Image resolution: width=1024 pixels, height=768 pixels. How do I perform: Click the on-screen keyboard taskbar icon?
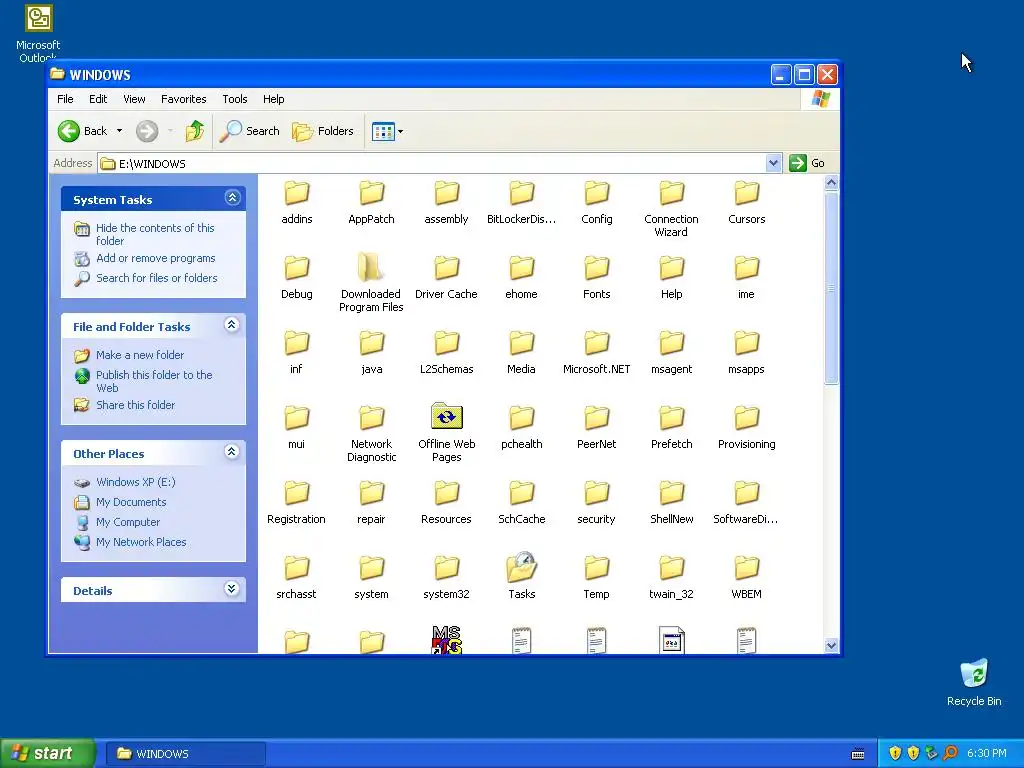point(858,754)
